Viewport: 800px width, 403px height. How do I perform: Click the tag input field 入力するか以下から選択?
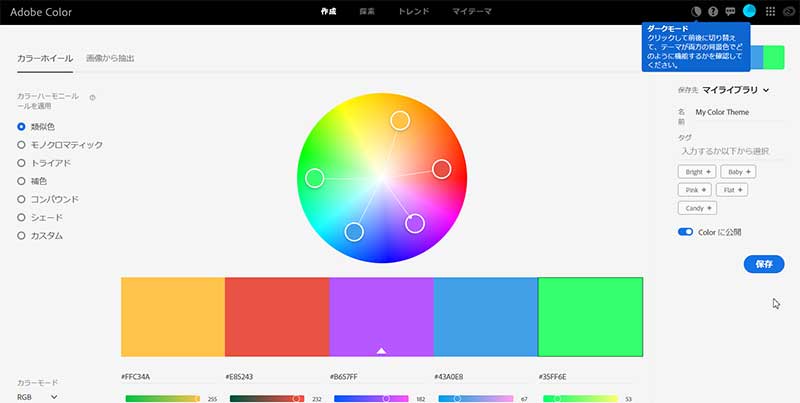click(731, 152)
